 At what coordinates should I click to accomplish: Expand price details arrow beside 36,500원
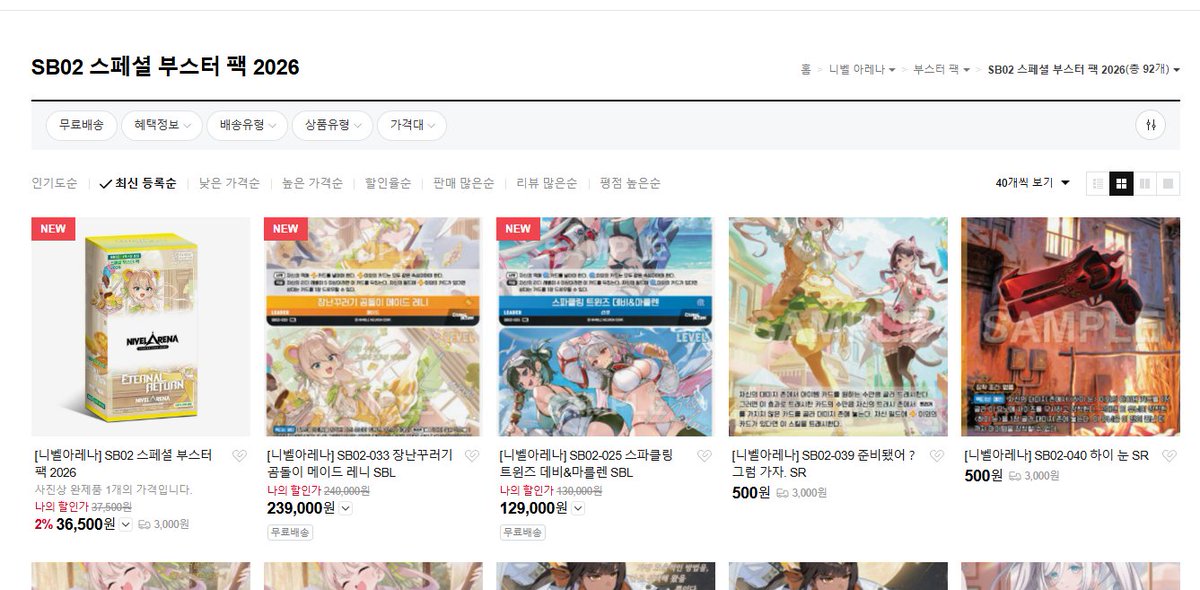[x=125, y=524]
